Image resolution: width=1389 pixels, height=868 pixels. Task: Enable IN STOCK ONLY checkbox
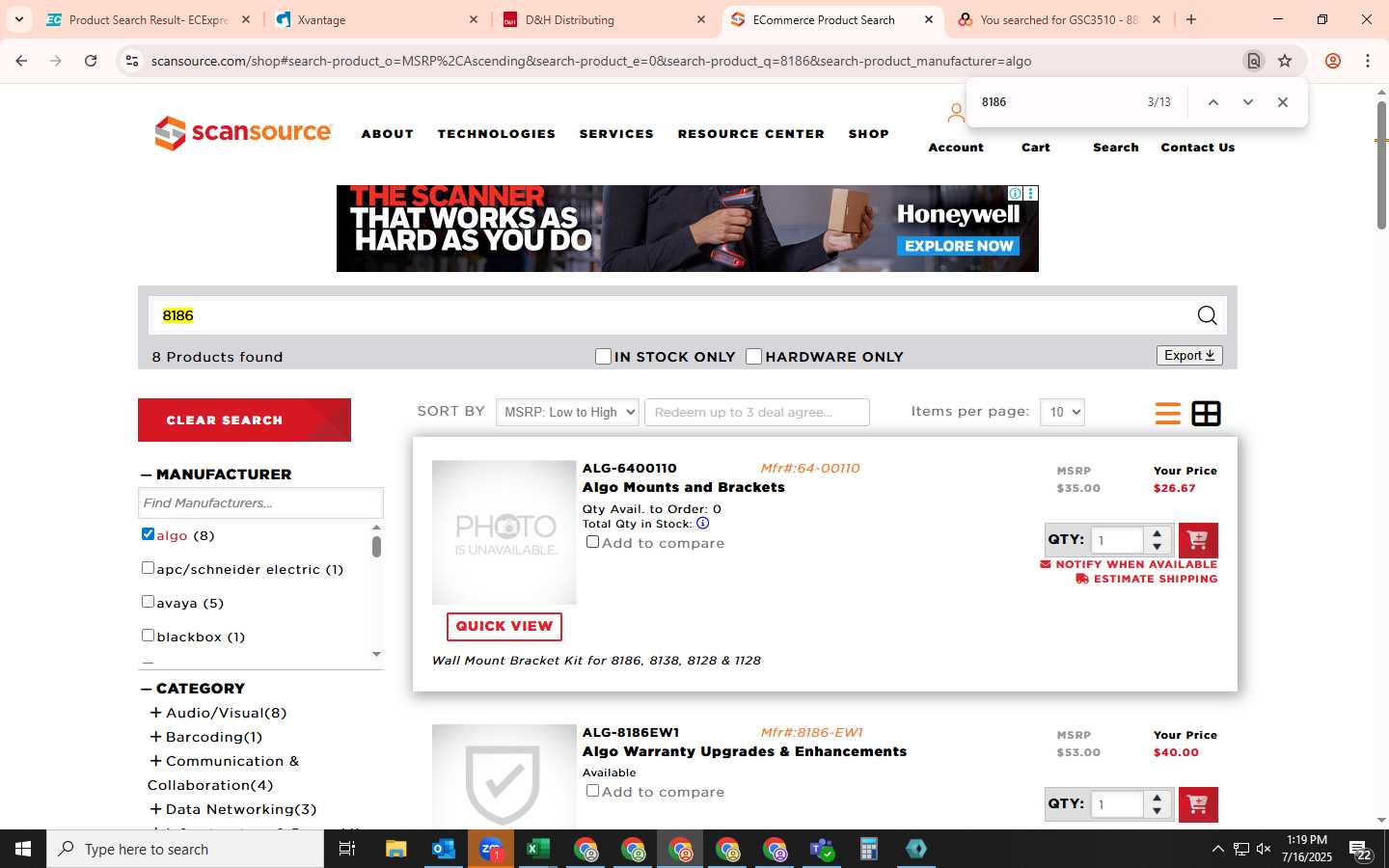pos(604,357)
